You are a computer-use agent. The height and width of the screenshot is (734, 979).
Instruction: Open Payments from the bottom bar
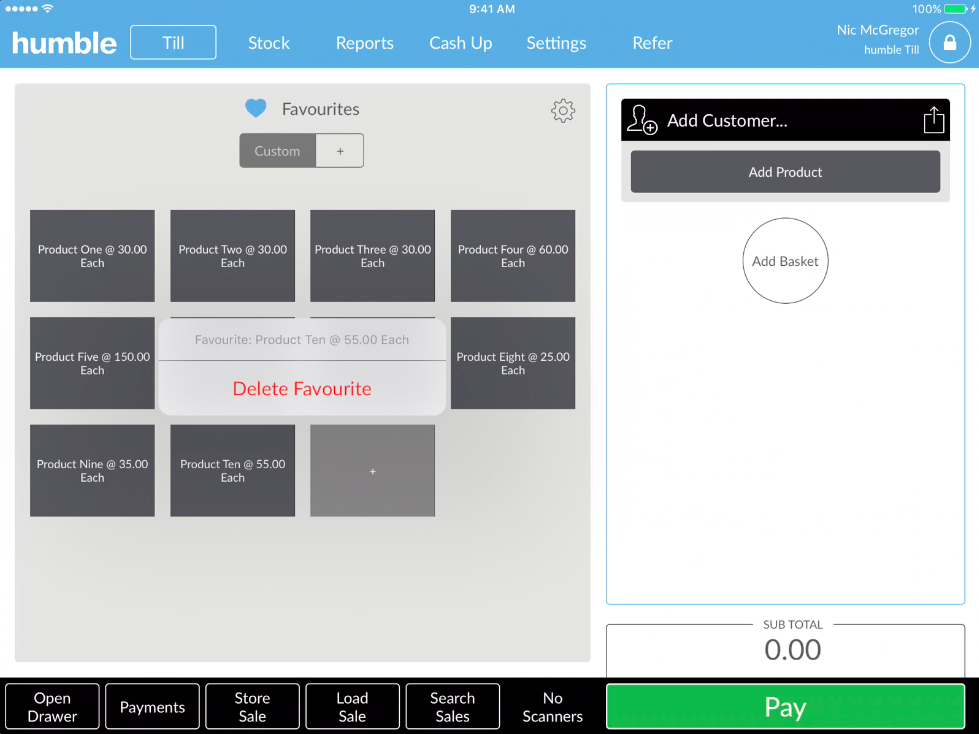(x=152, y=707)
